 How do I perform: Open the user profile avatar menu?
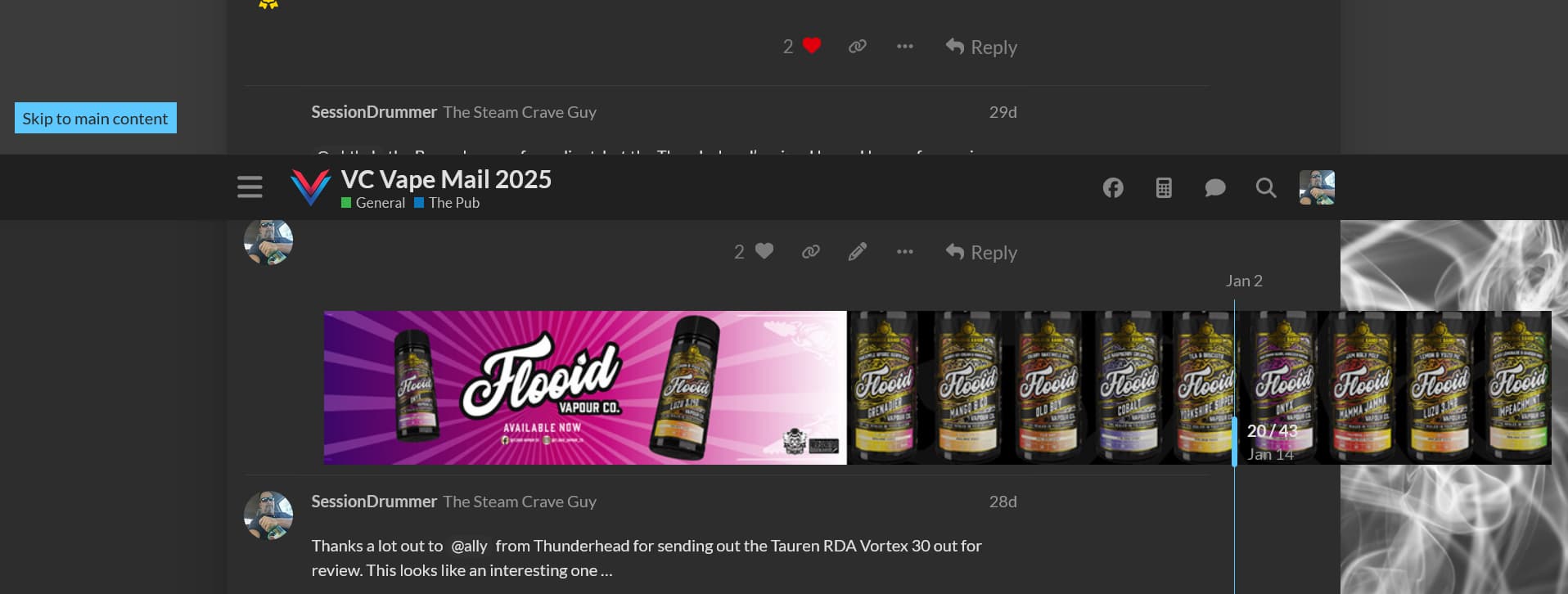point(1317,187)
